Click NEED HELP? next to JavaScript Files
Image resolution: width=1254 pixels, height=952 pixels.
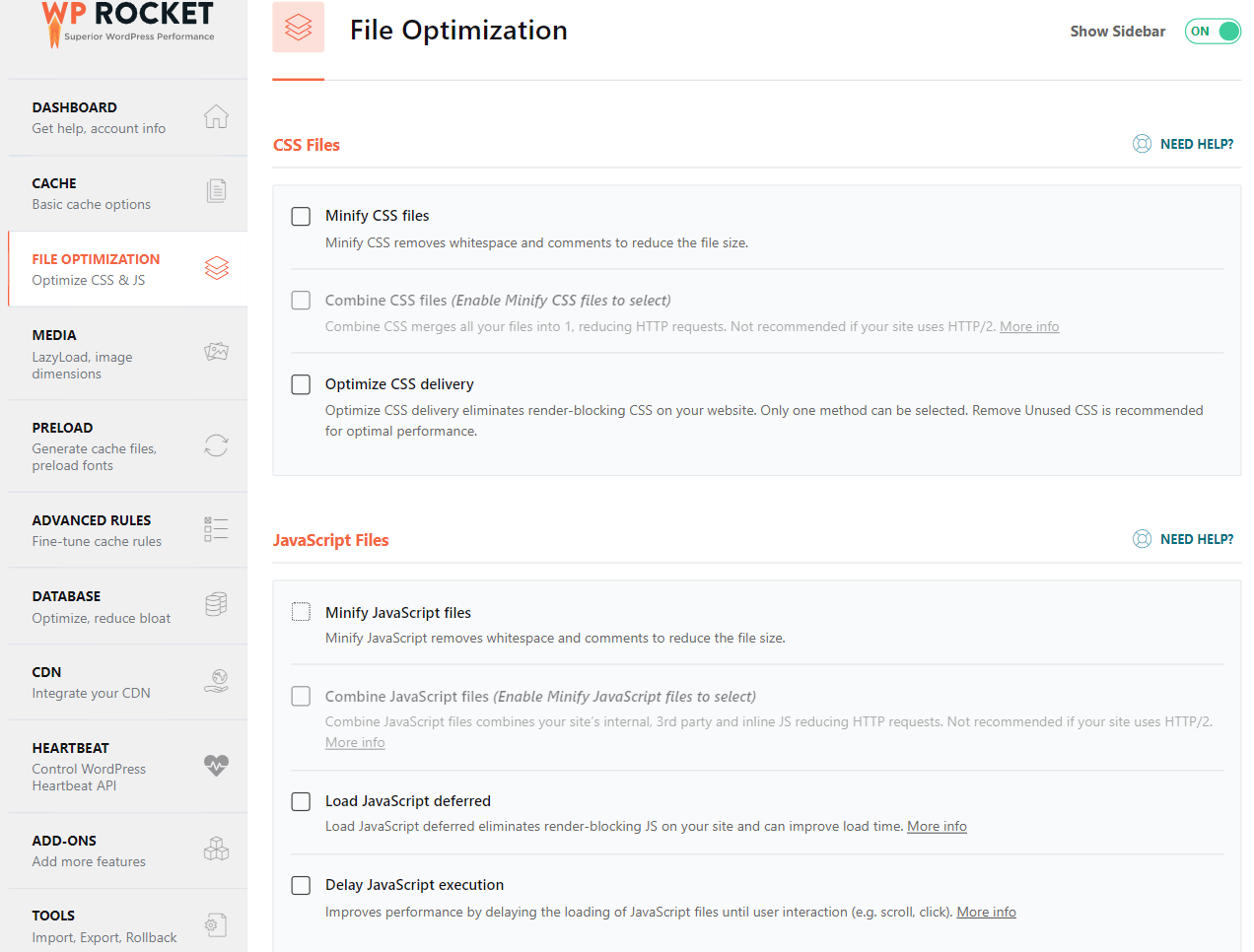click(x=1197, y=539)
